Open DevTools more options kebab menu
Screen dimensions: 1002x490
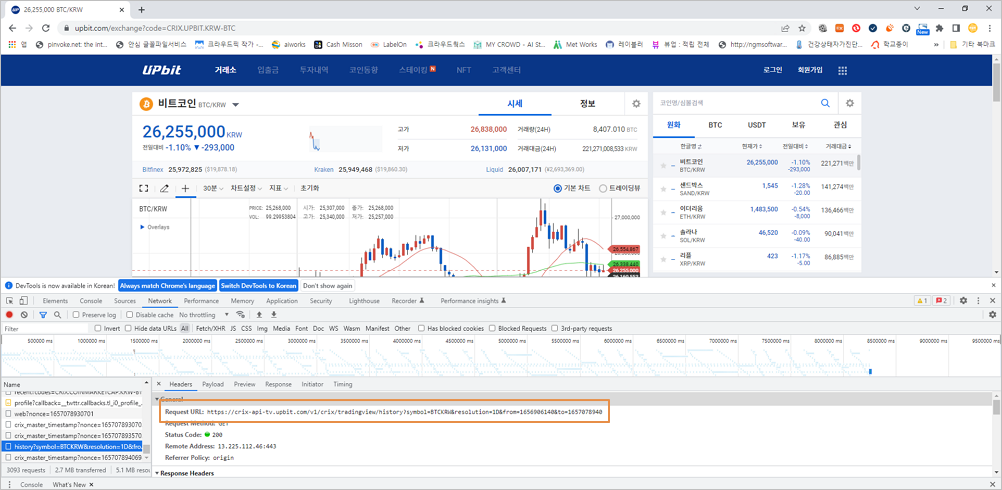(978, 301)
